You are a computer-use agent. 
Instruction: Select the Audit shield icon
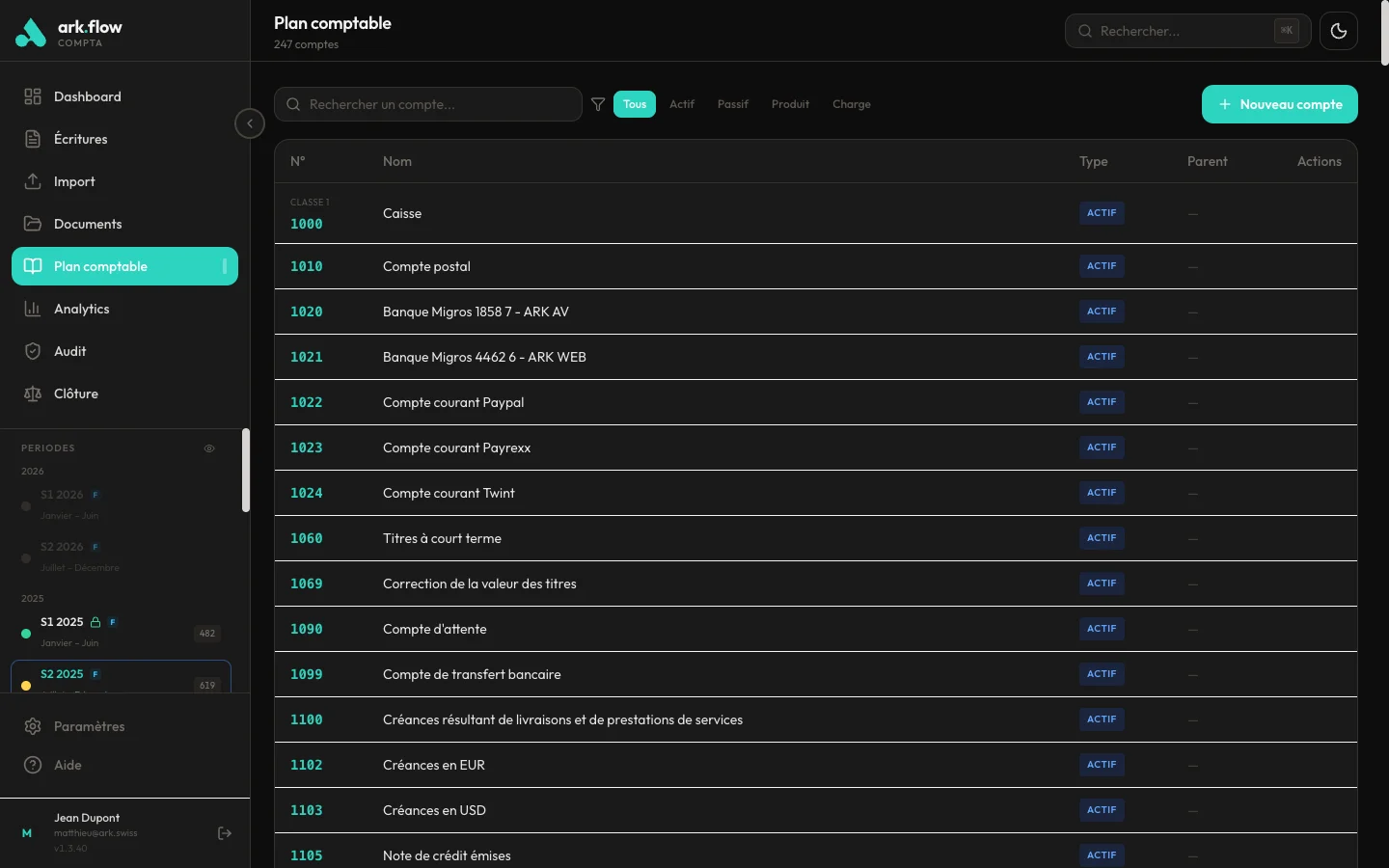[x=32, y=351]
